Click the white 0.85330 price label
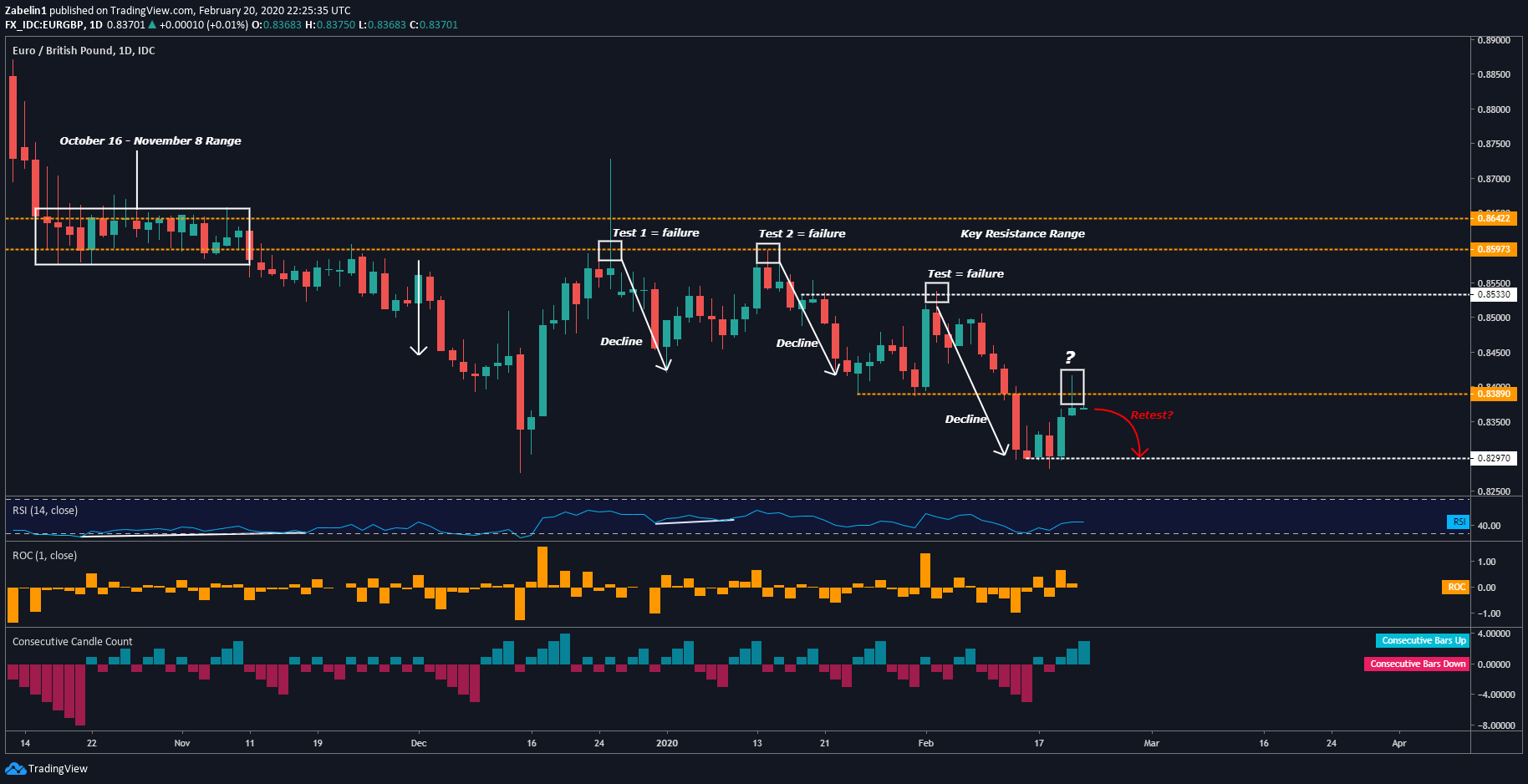This screenshot has height=784, width=1528. [x=1494, y=294]
